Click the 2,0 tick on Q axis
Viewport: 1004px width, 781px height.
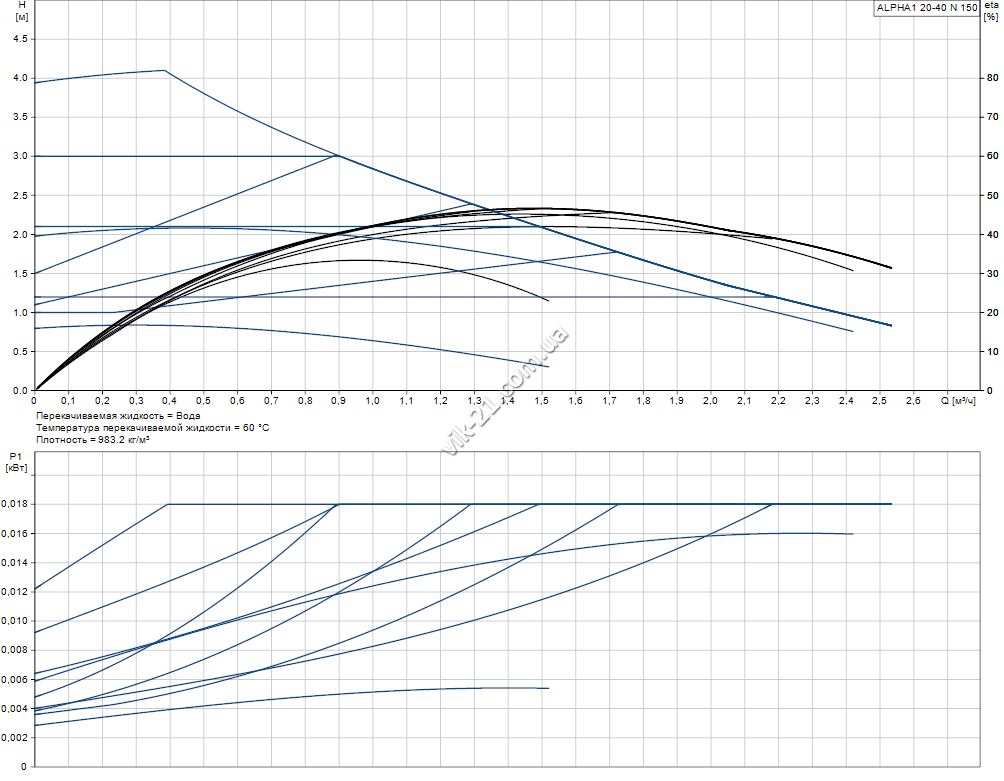710,401
